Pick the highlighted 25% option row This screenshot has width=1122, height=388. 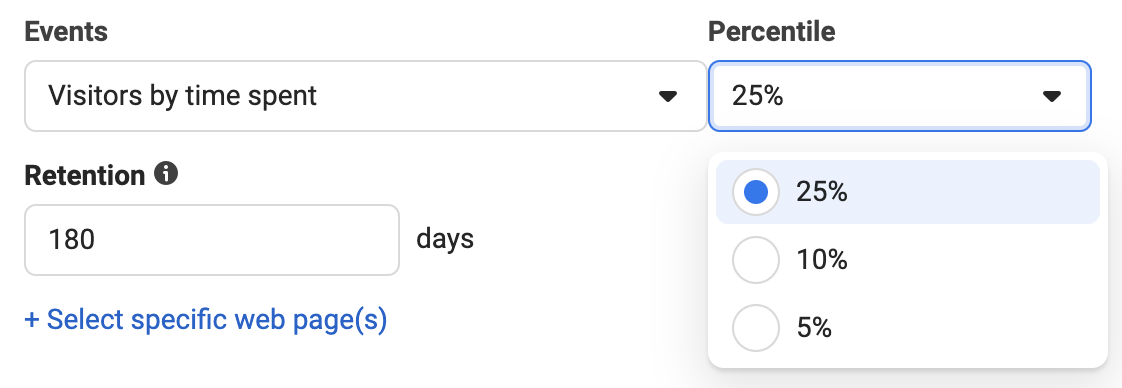(907, 192)
